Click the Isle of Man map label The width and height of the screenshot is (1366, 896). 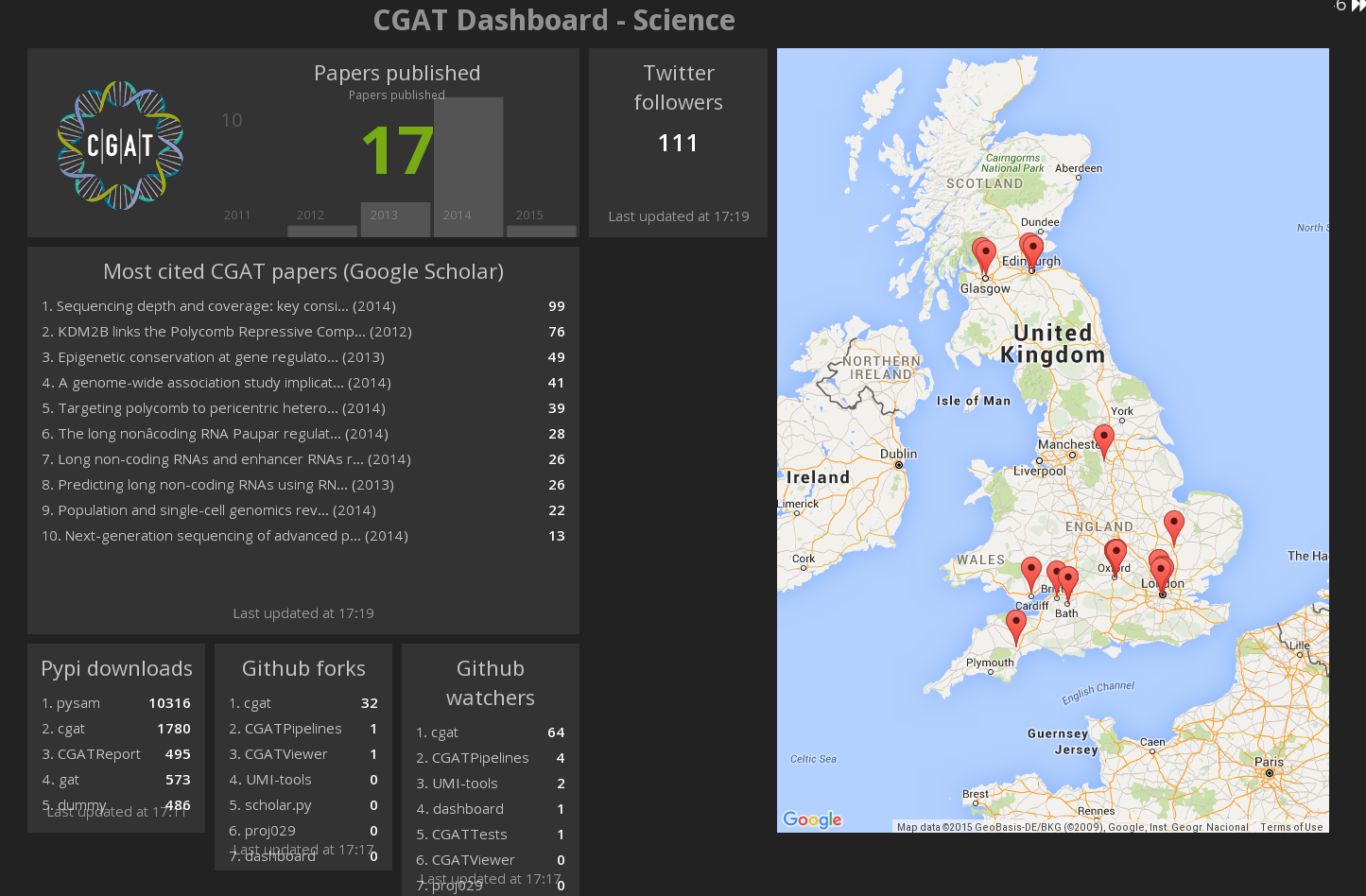point(974,401)
